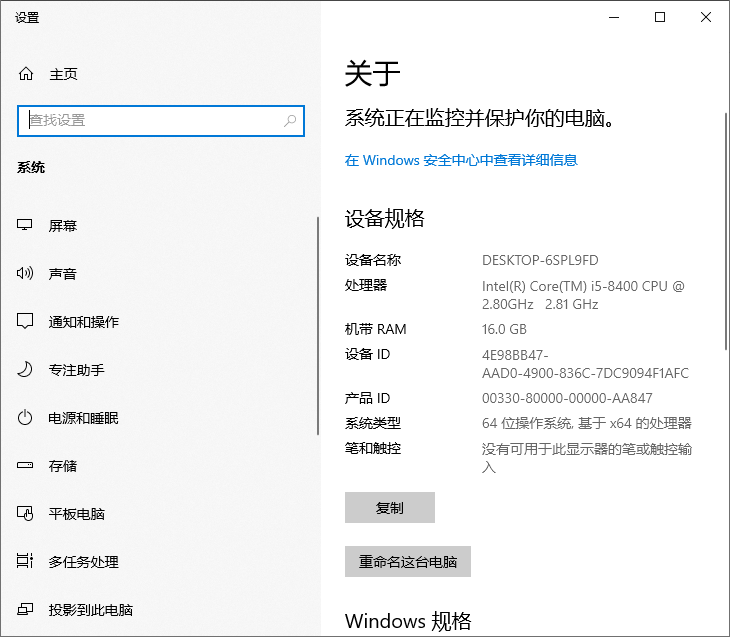The image size is (730, 637).
Task: Click the 设备名称 label
Action: click(372, 260)
